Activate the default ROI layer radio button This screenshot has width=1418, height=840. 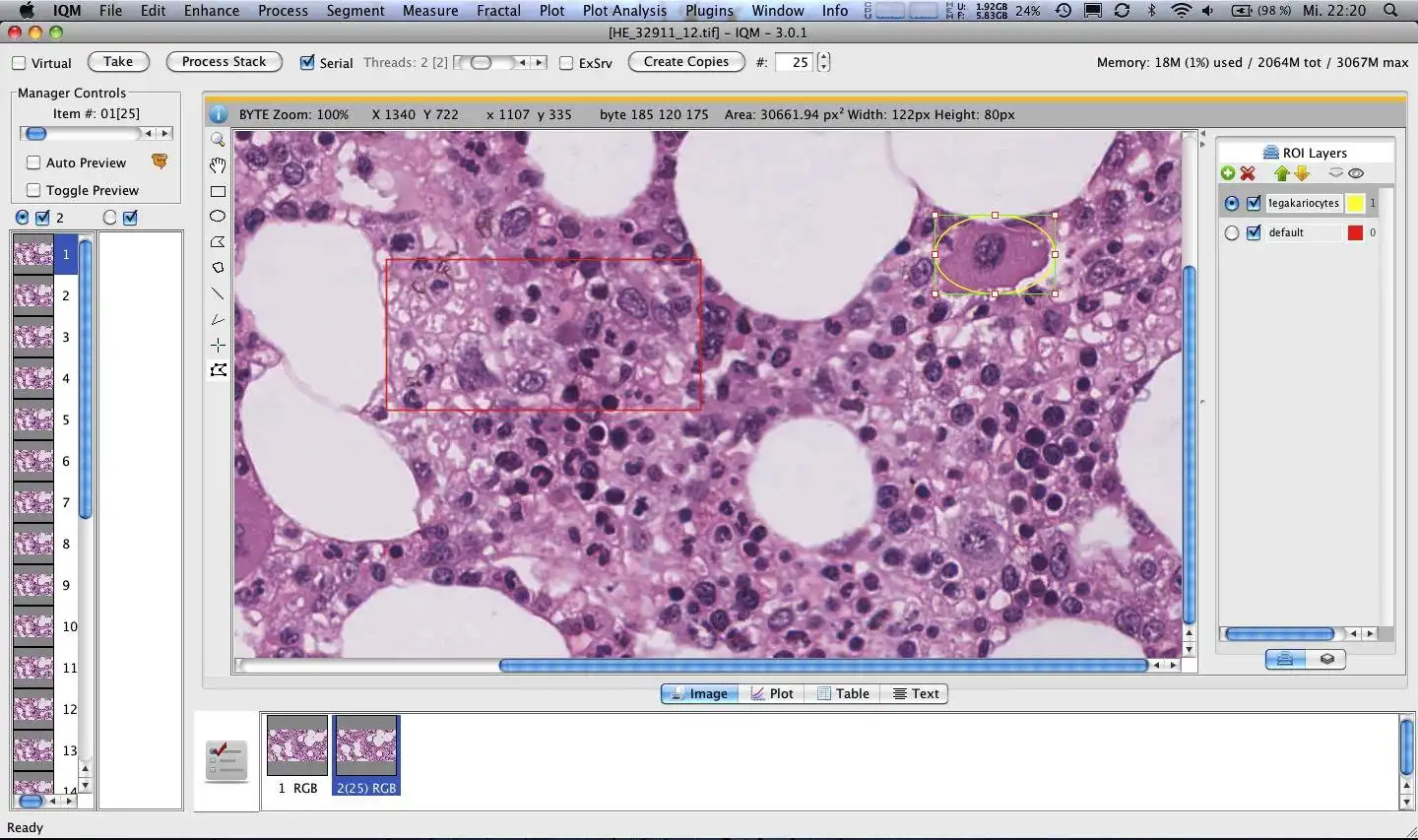pyautogui.click(x=1231, y=233)
